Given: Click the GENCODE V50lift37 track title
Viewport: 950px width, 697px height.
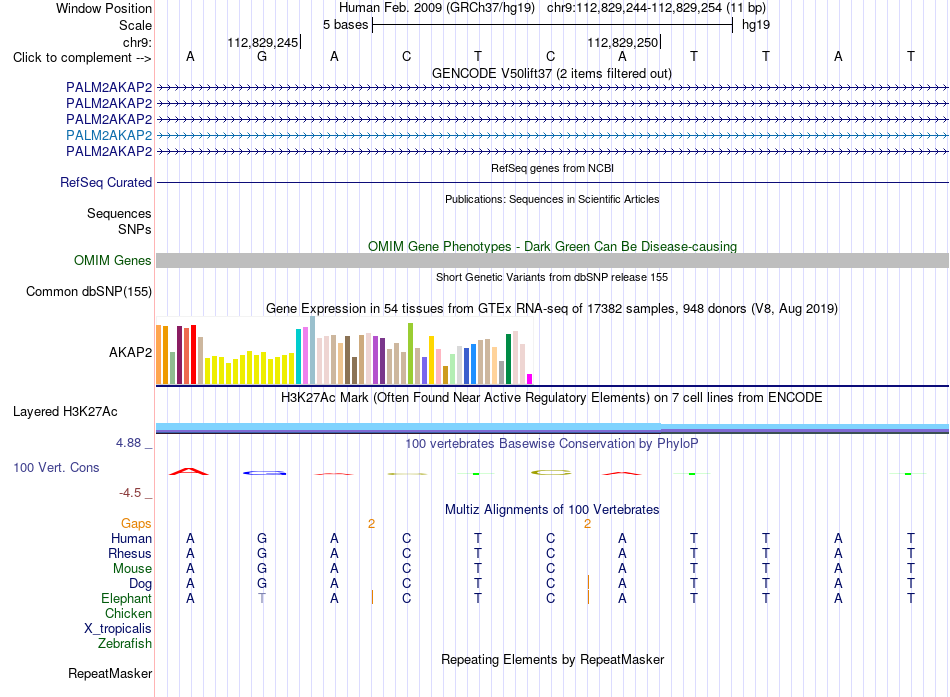Looking at the screenshot, I should click(552, 73).
